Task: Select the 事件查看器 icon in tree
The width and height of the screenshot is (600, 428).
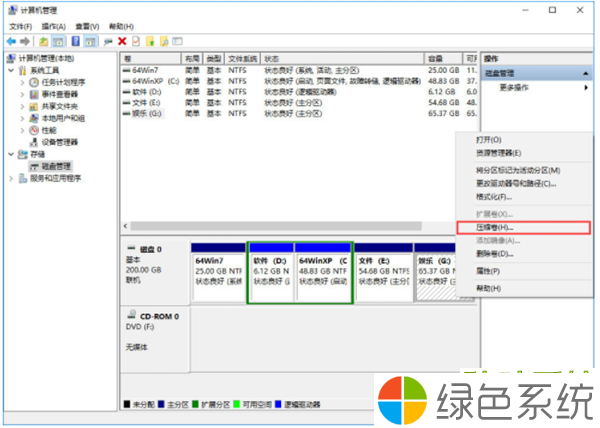Action: click(x=34, y=94)
